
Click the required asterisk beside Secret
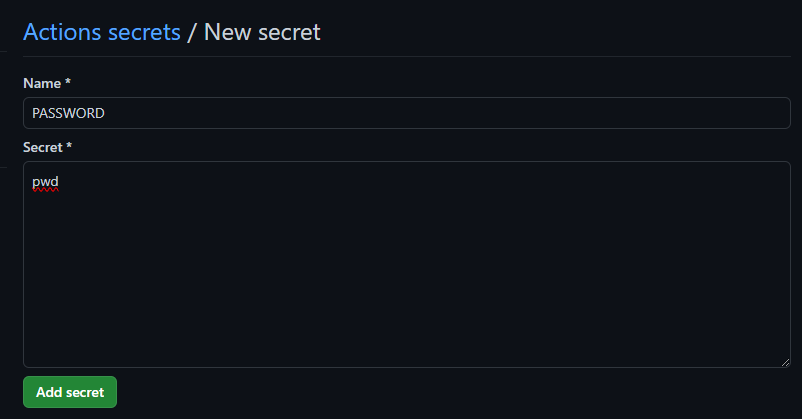[69, 146]
